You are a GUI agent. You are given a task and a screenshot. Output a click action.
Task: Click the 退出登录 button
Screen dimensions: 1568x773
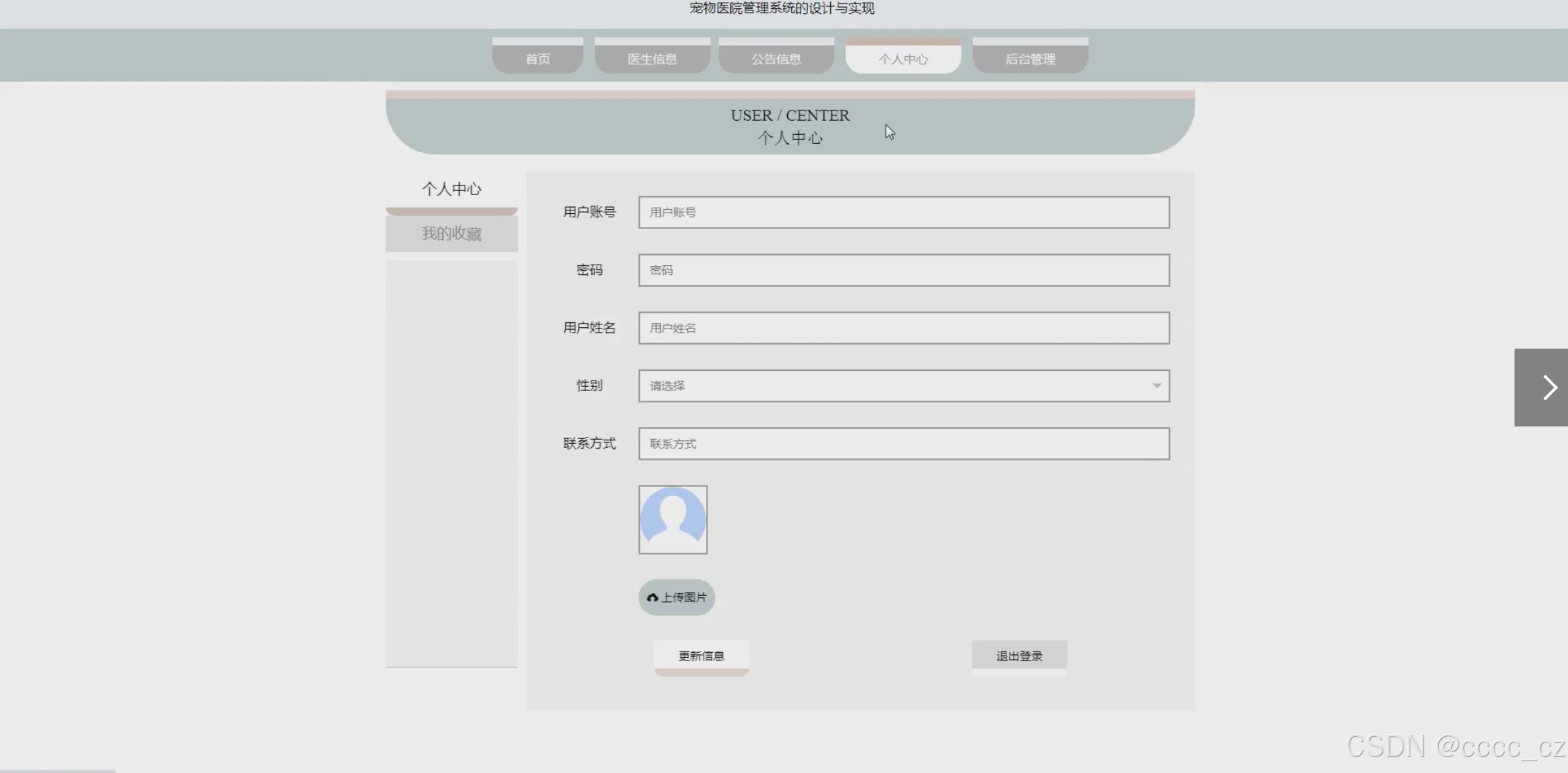[x=1019, y=656]
